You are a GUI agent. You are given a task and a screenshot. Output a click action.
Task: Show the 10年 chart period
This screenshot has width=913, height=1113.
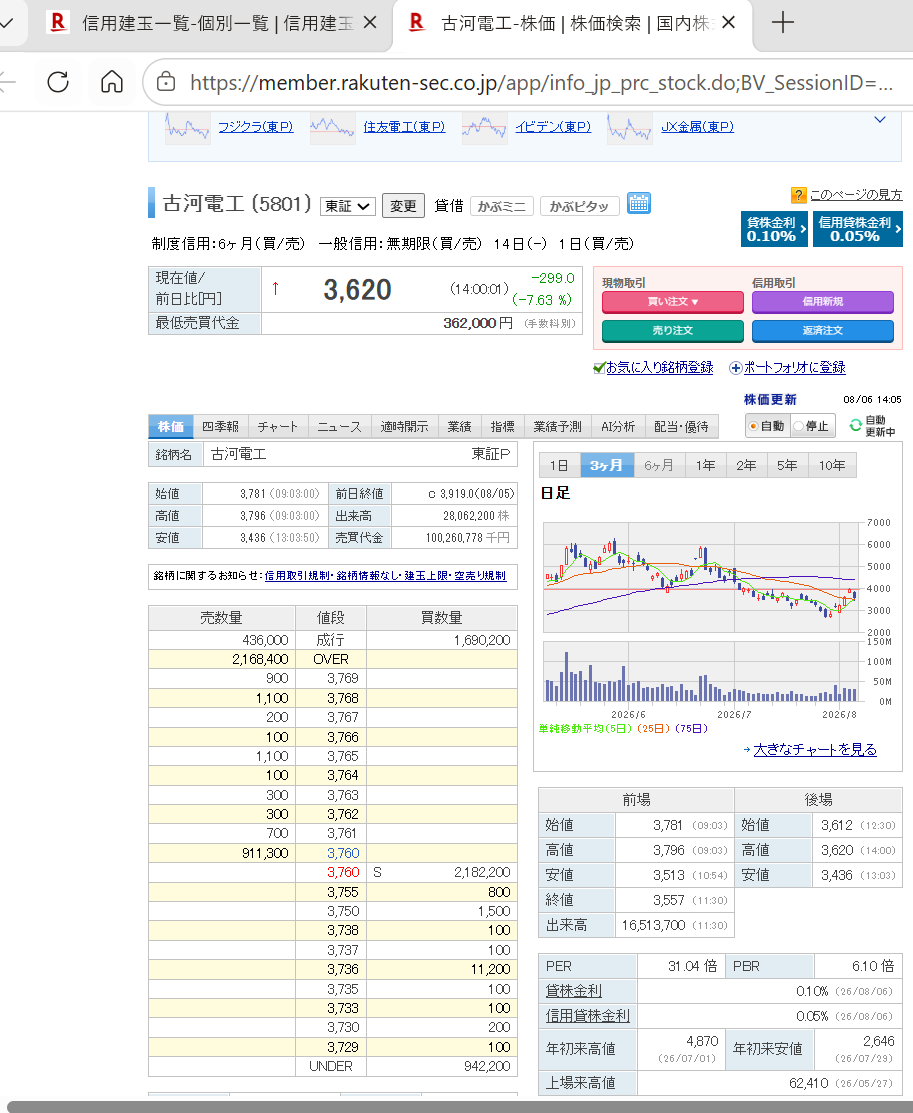(832, 466)
